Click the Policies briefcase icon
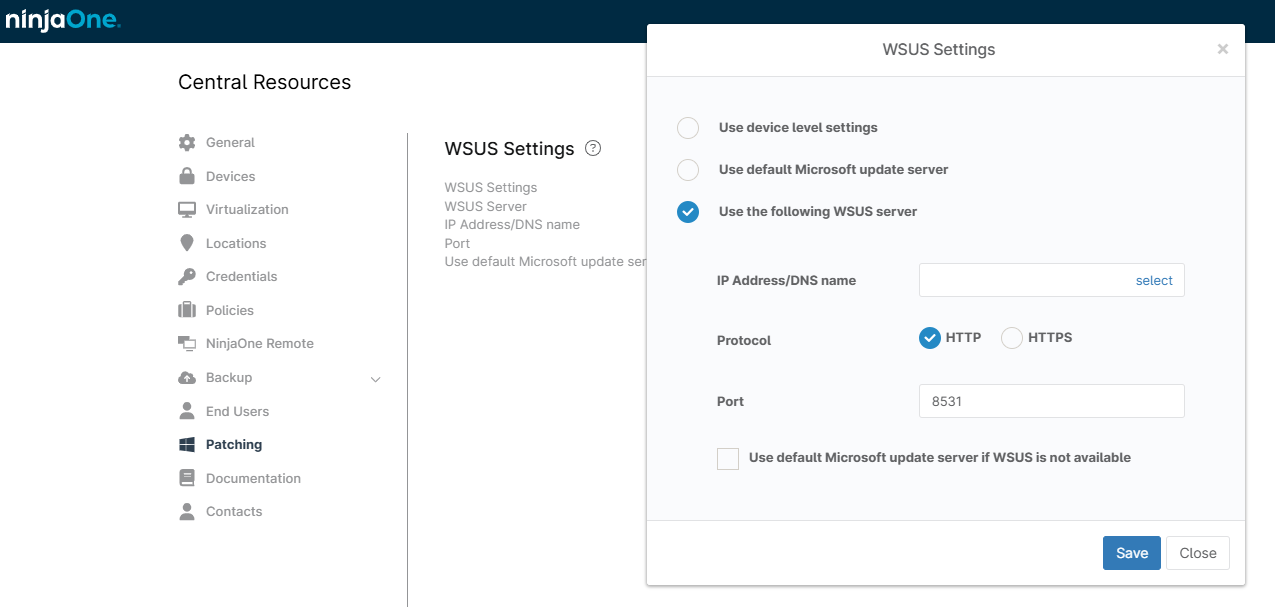 tap(187, 310)
